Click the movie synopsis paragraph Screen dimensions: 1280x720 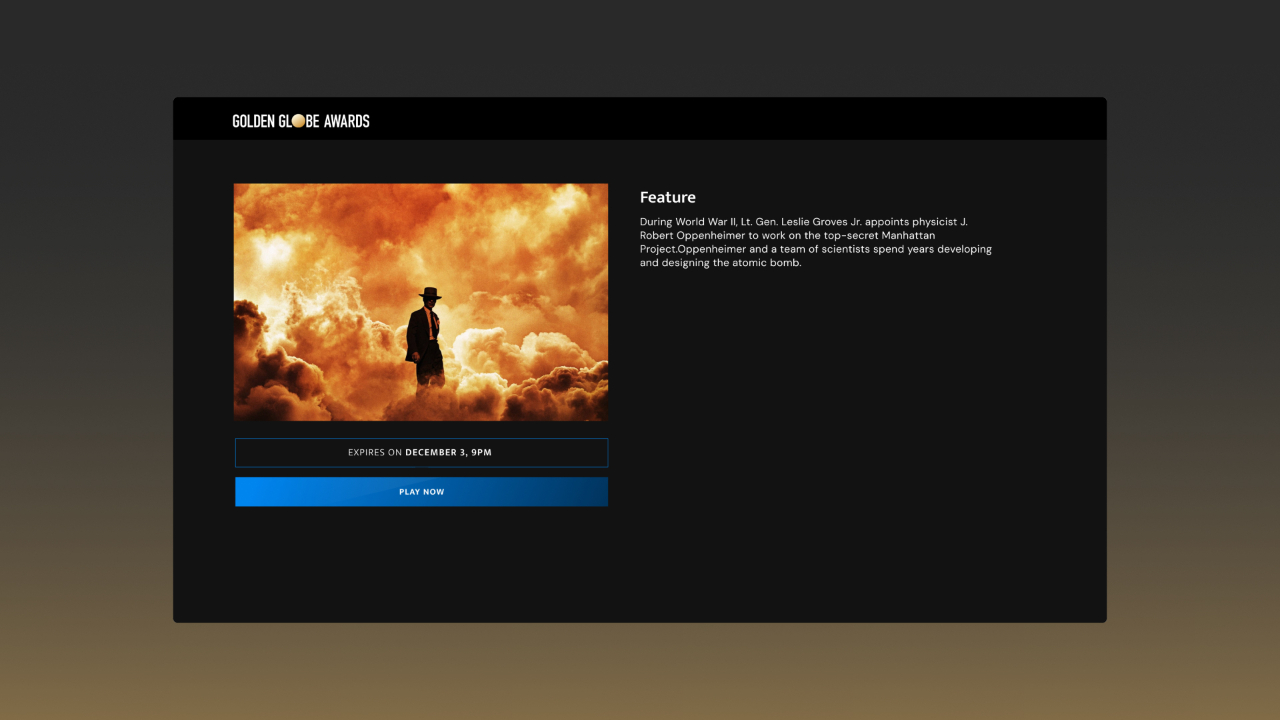(814, 241)
